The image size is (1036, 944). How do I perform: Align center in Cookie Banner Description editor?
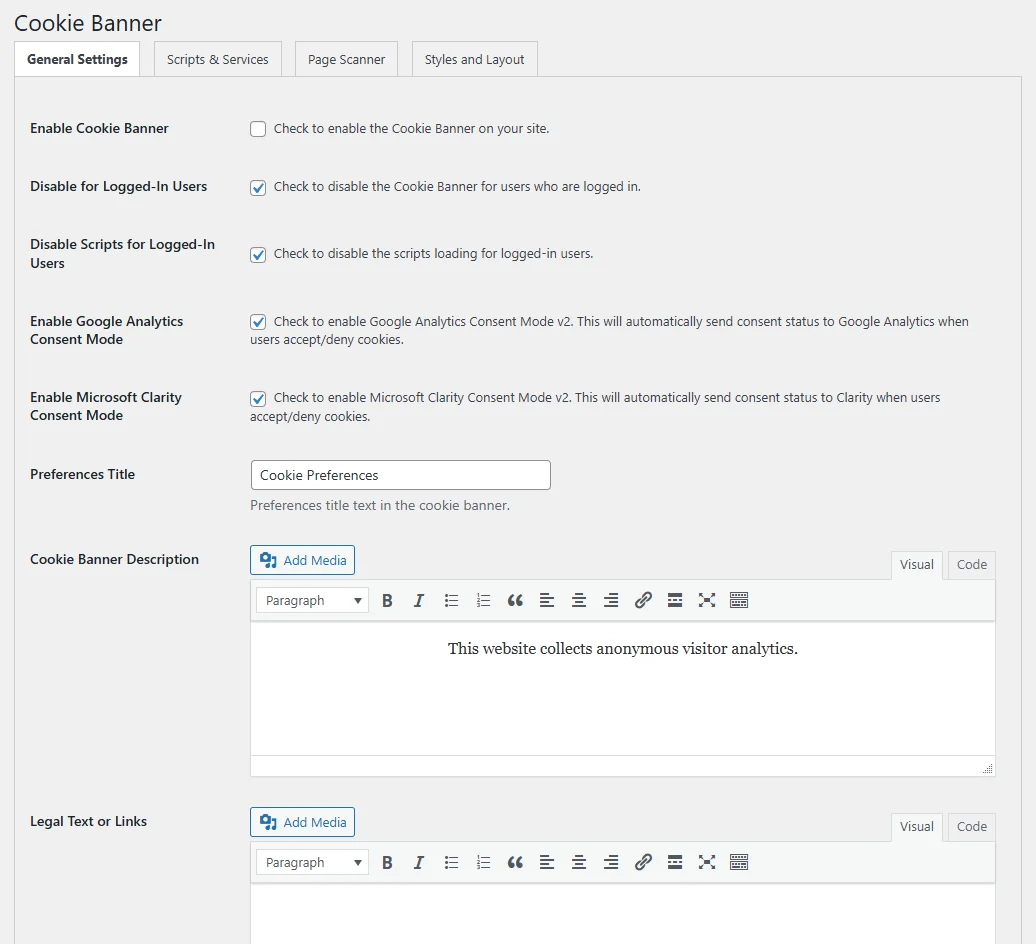click(579, 601)
